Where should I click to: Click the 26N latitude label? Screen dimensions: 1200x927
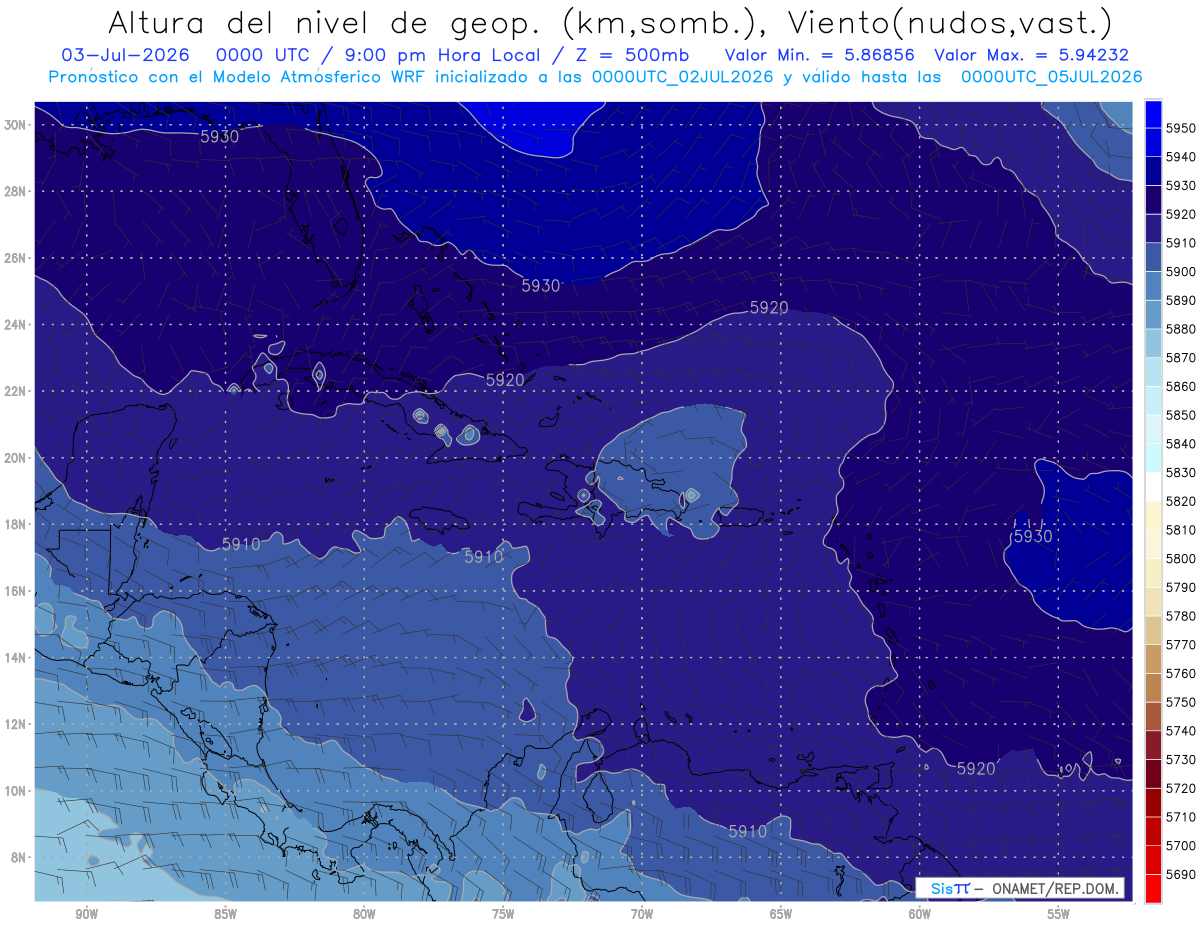(16, 258)
